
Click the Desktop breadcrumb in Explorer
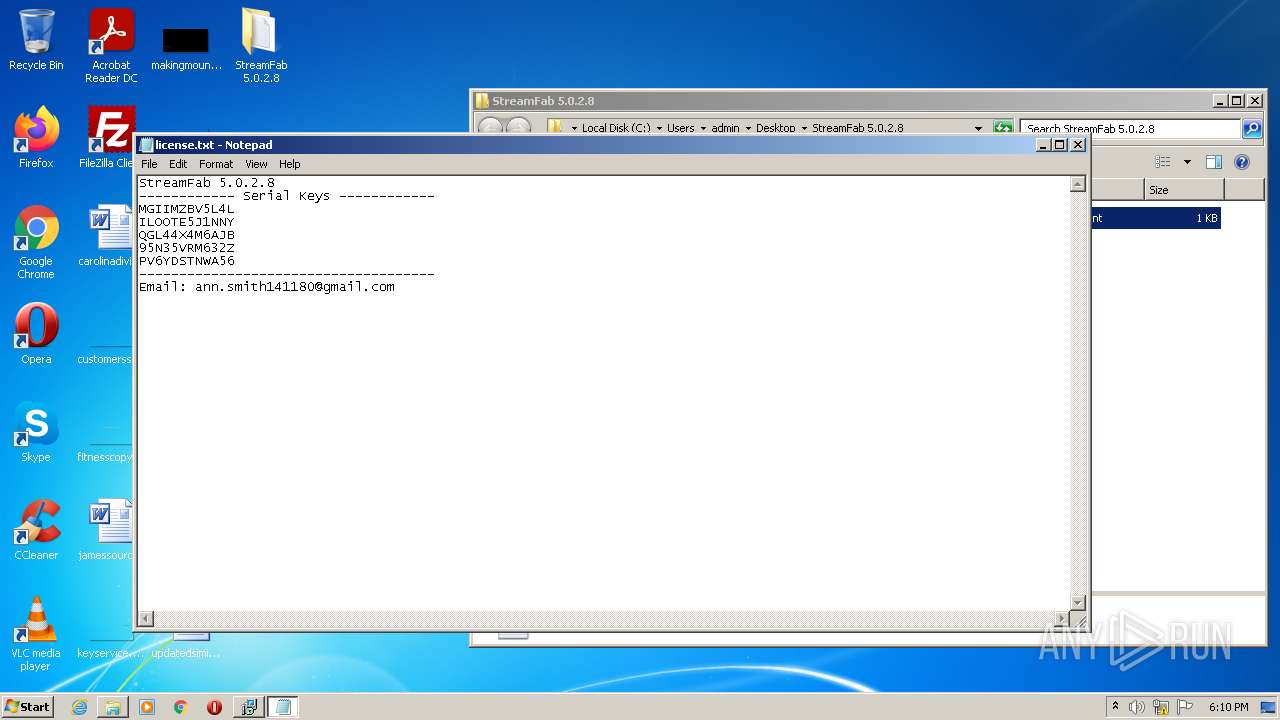776,128
